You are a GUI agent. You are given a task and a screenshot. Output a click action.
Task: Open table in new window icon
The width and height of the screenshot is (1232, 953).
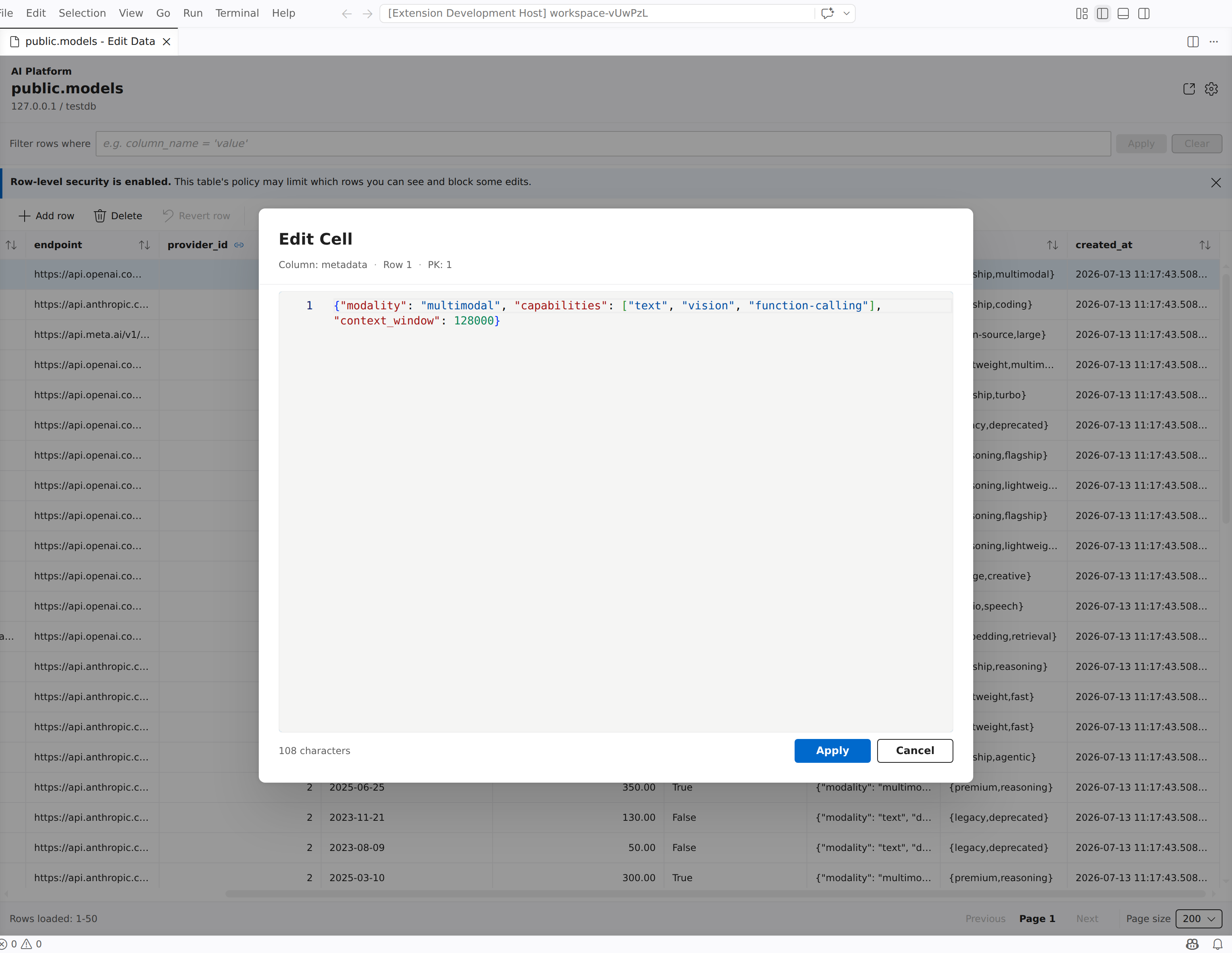1189,89
